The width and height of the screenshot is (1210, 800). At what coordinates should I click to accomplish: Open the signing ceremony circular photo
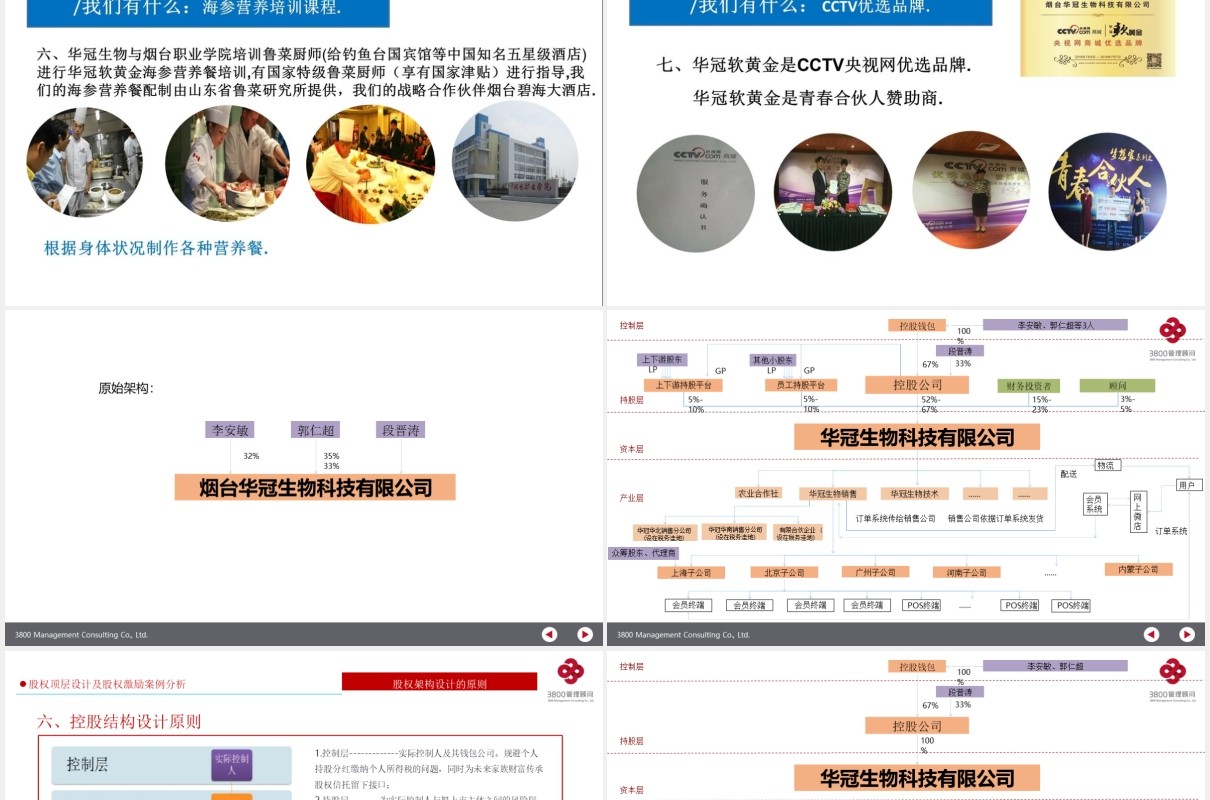pyautogui.click(x=833, y=192)
